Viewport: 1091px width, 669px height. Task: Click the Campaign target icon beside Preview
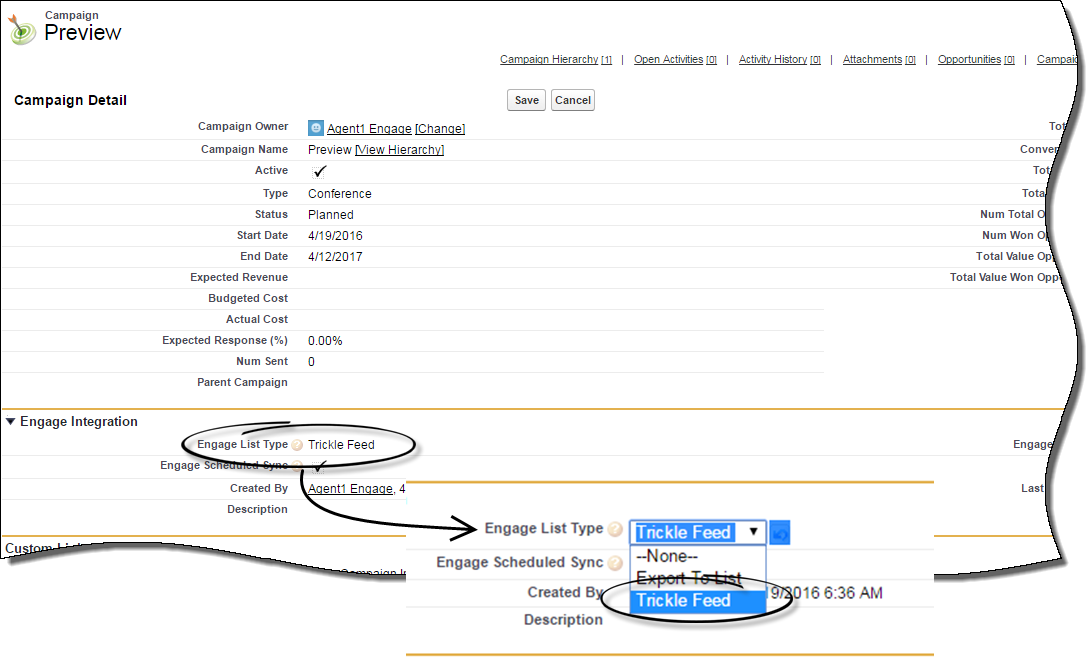[22, 29]
